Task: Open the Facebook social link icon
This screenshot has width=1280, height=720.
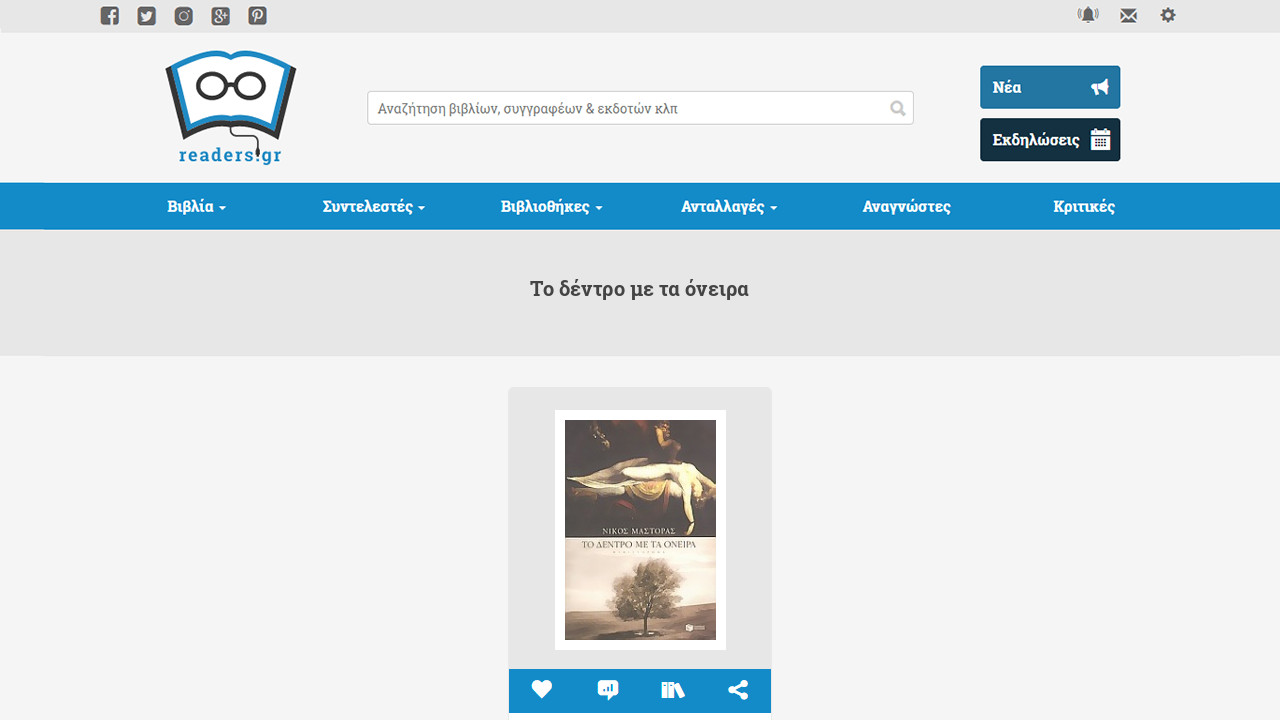Action: [110, 16]
